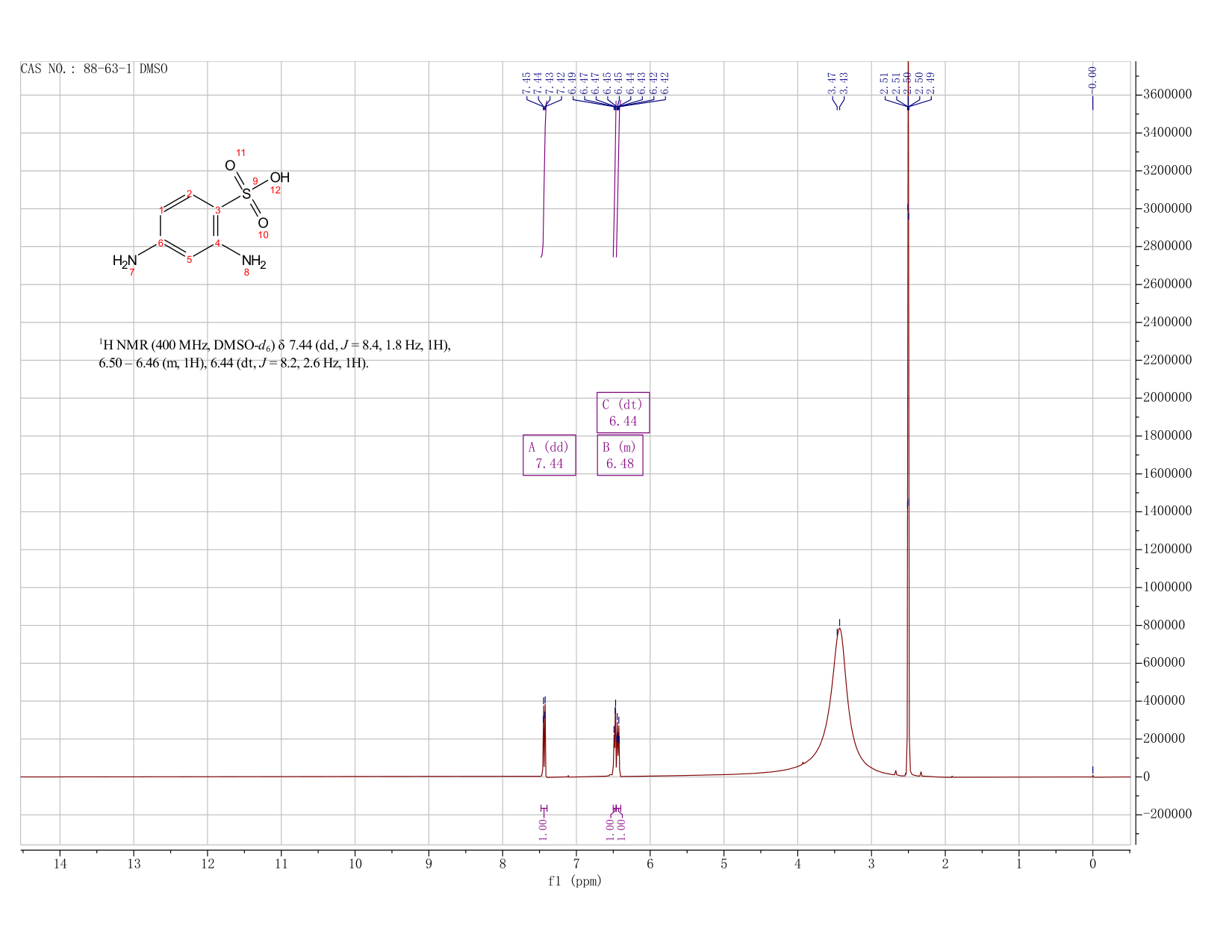
Task: Click the 10 ppm tick on the x-axis
Action: coord(355,865)
